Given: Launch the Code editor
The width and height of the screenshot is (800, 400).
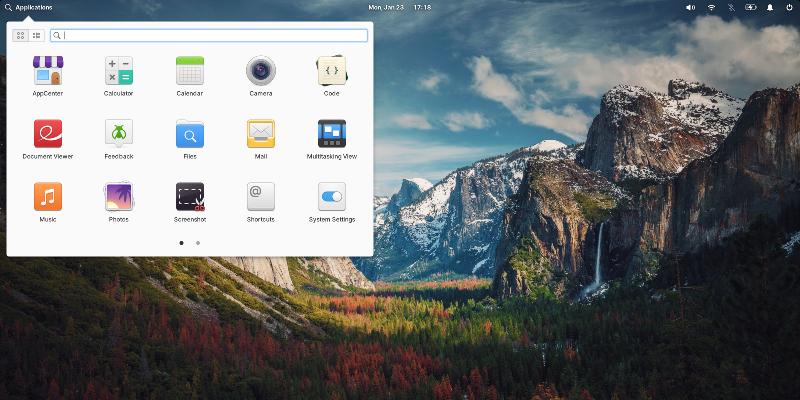Looking at the screenshot, I should 332,71.
